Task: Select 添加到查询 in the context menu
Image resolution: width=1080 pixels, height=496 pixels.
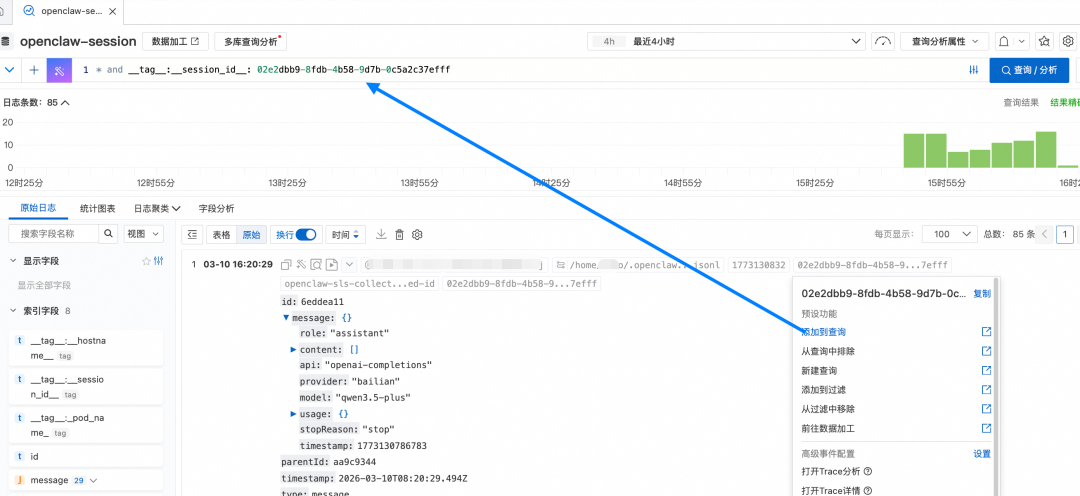Action: click(x=823, y=332)
